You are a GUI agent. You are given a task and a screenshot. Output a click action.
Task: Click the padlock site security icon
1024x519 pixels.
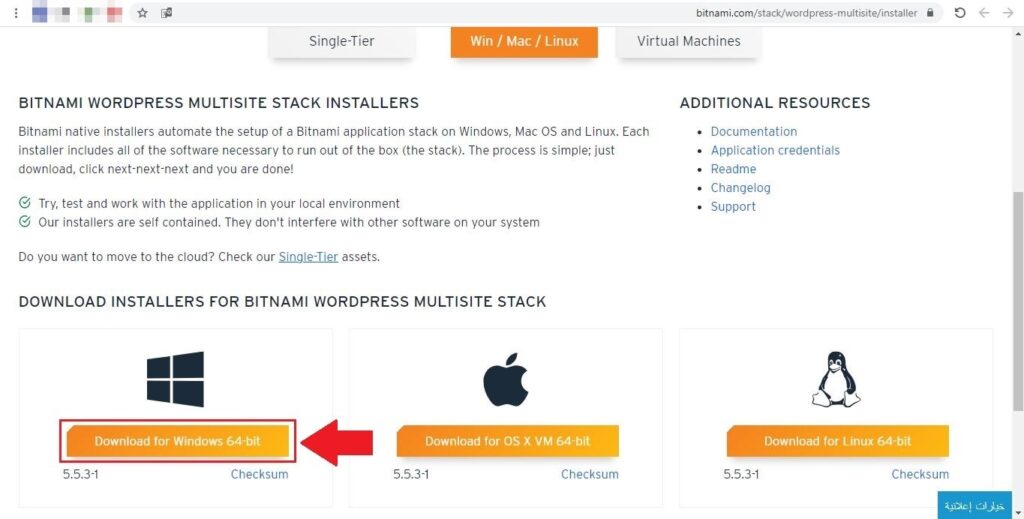tap(931, 13)
